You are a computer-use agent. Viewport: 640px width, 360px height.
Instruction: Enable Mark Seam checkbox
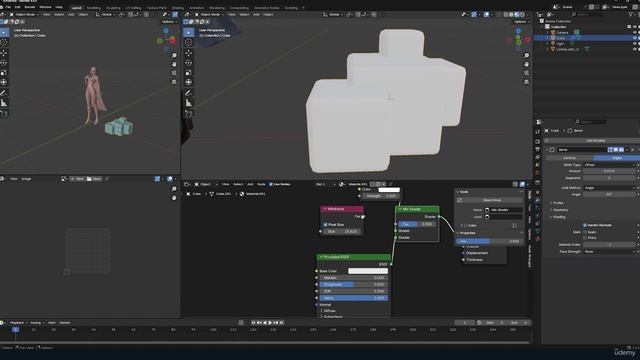pyautogui.click(x=585, y=232)
